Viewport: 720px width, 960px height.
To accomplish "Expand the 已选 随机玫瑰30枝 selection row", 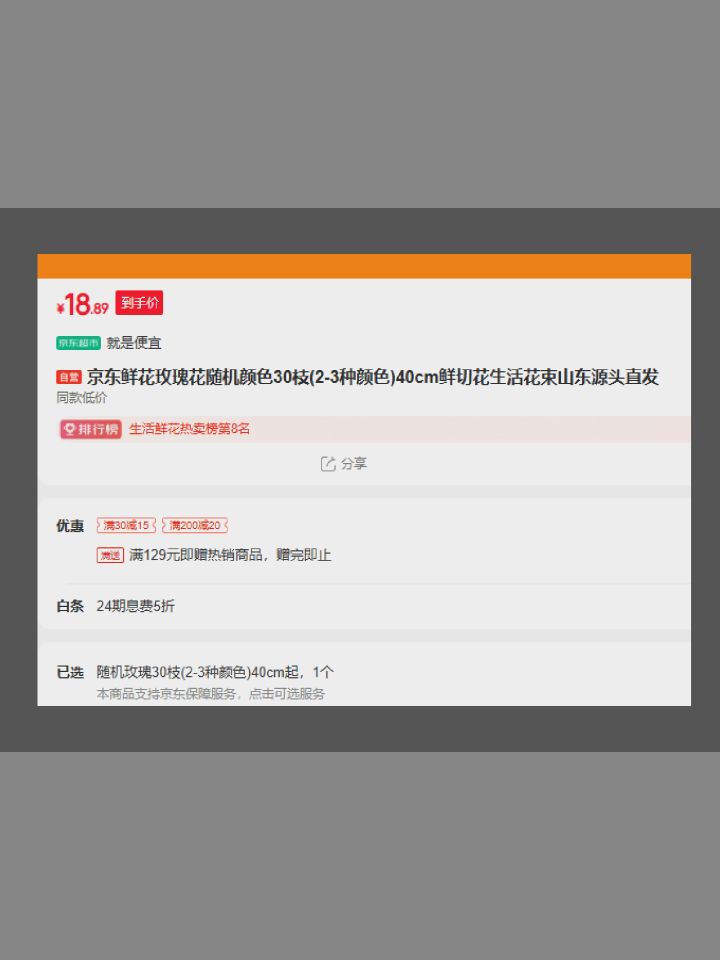I will click(x=364, y=673).
